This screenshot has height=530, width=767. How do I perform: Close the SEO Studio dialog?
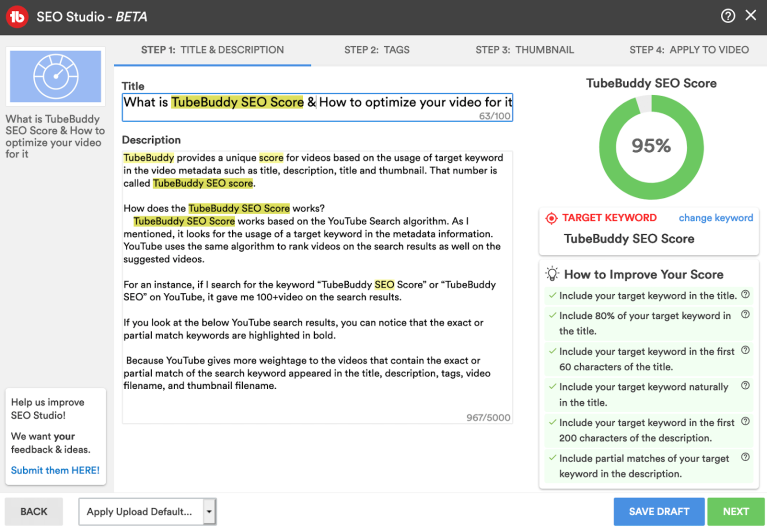click(751, 16)
